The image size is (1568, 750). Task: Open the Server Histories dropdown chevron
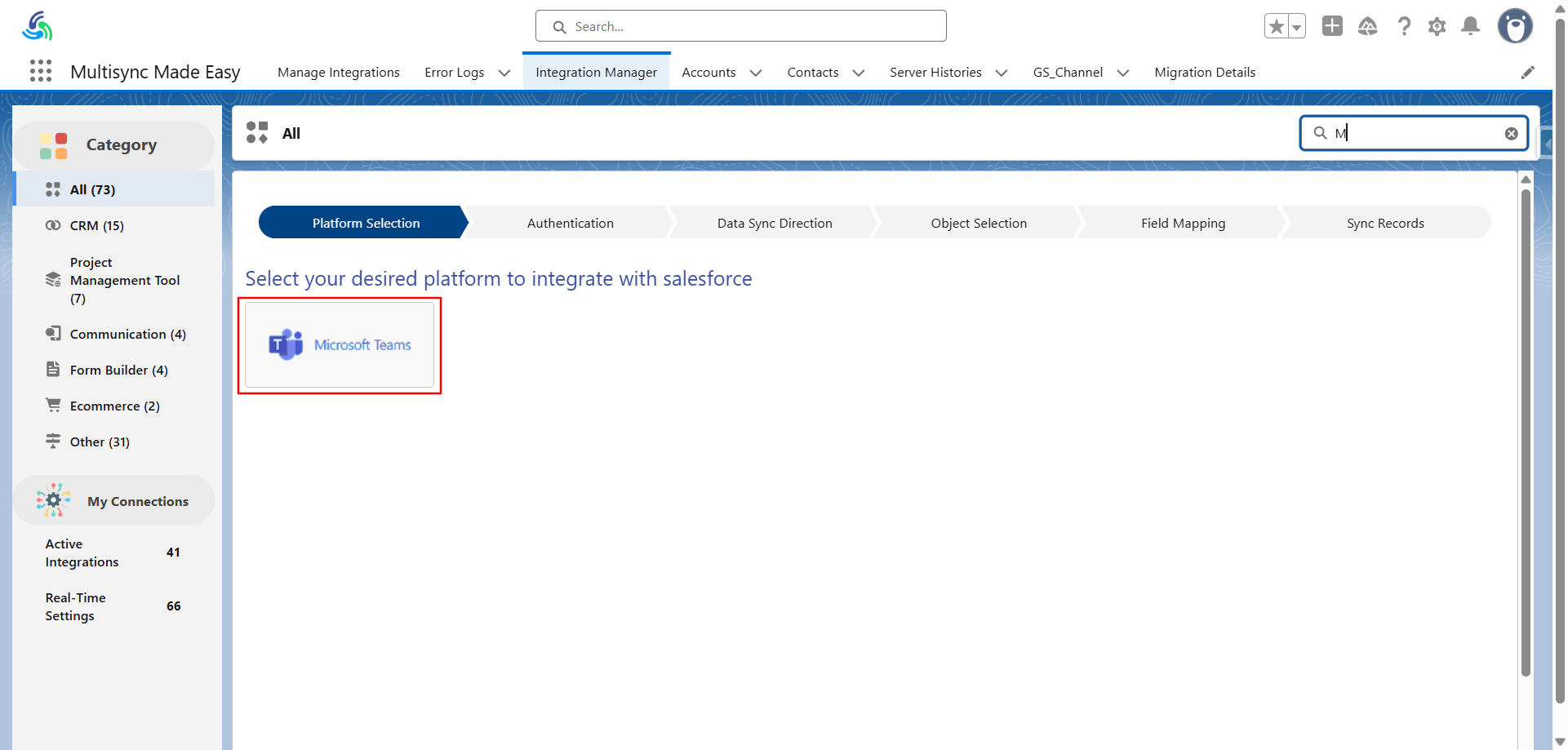1002,73
